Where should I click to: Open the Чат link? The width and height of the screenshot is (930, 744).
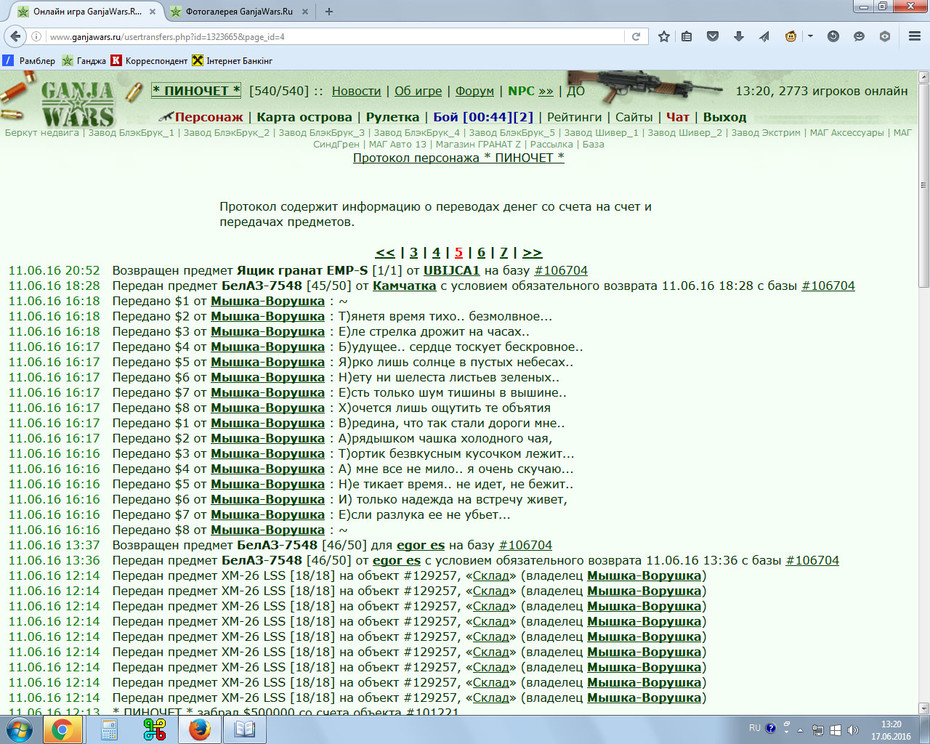[677, 117]
